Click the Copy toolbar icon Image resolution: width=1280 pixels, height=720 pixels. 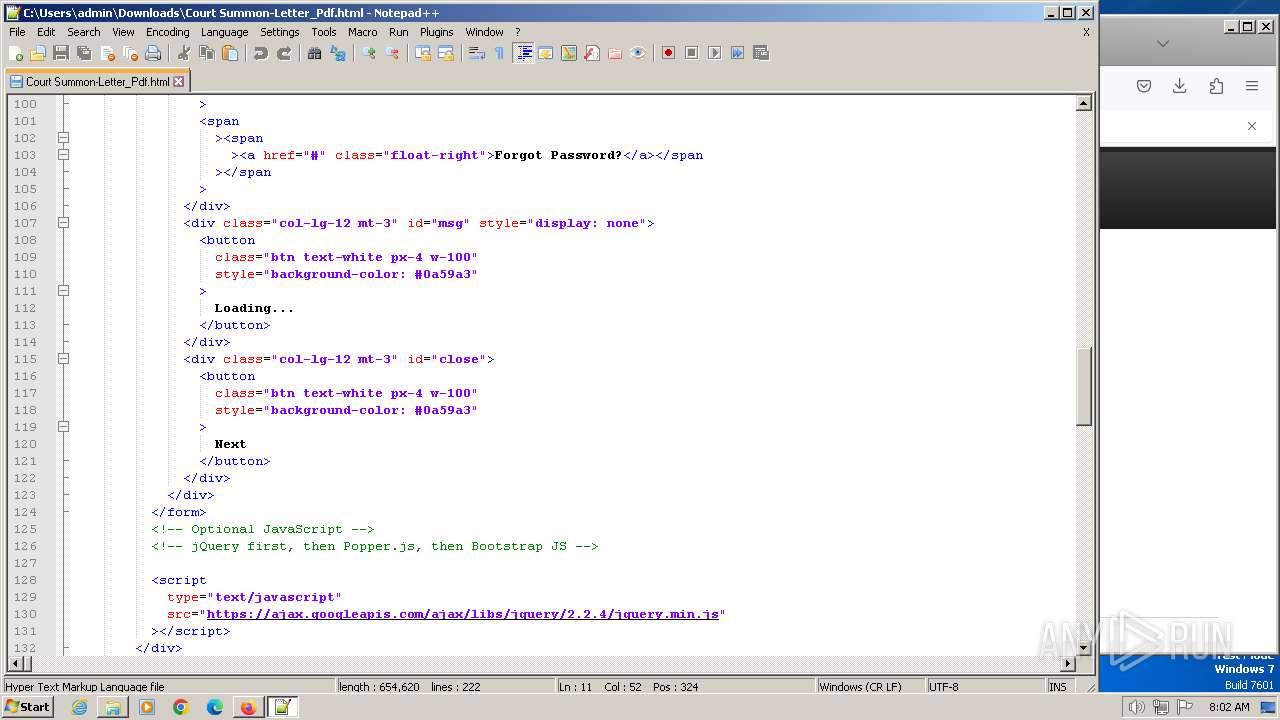click(206, 53)
